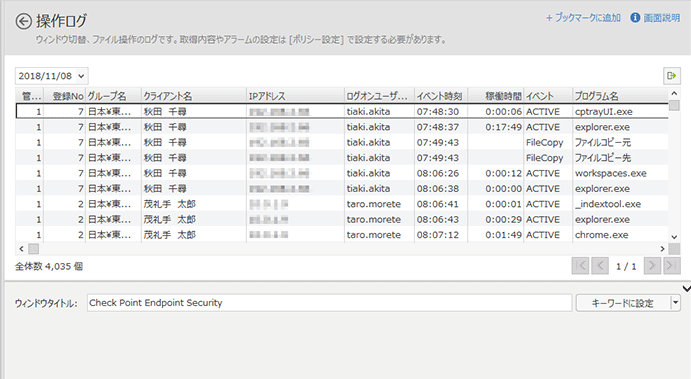Open the キーワードに設定 dropdown arrow
Screen dimensions: 691x379
[675, 303]
